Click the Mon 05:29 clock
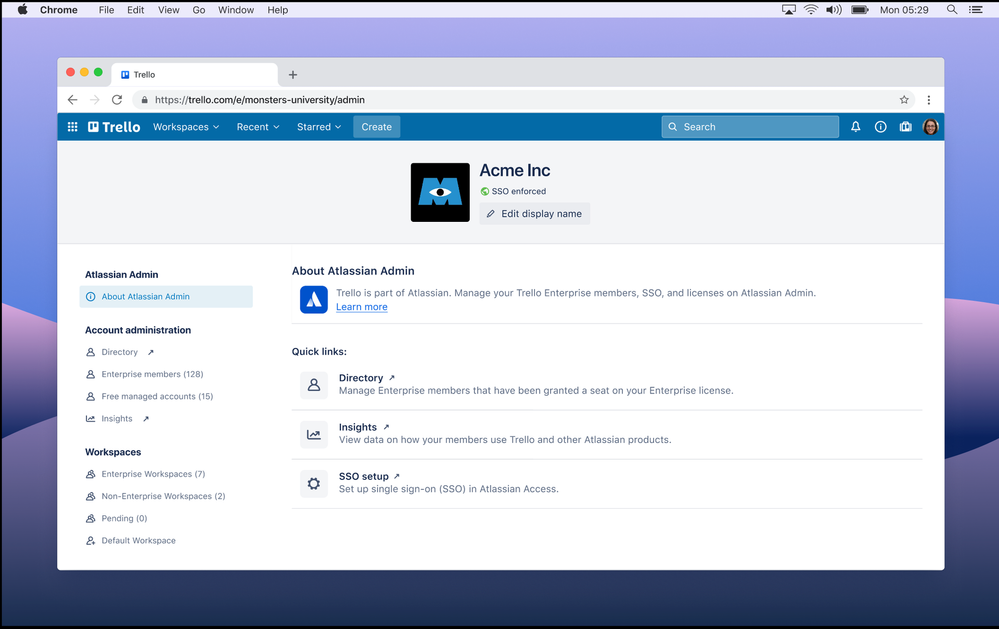The width and height of the screenshot is (999, 629). (904, 10)
